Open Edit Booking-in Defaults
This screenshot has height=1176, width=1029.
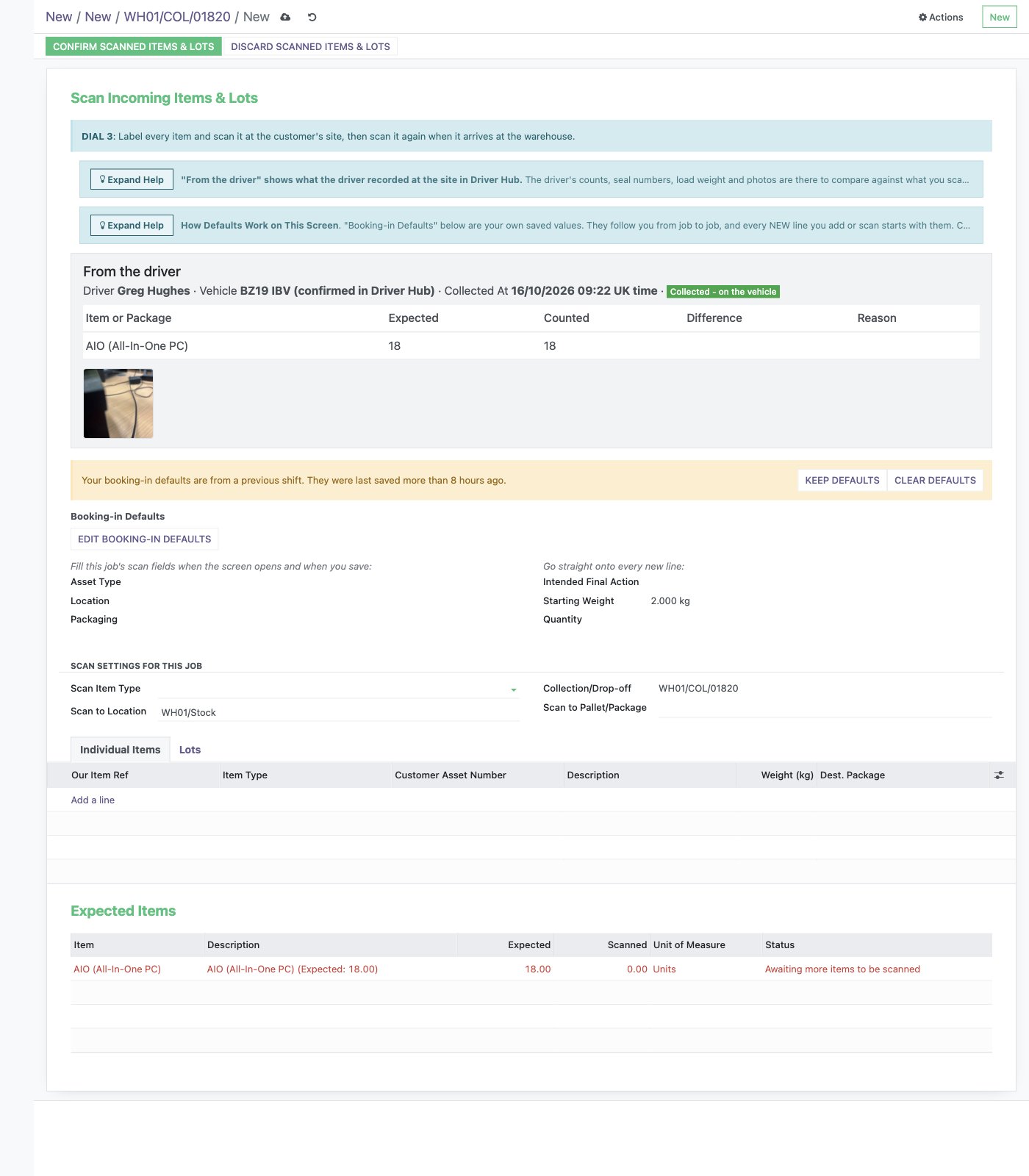tap(144, 539)
